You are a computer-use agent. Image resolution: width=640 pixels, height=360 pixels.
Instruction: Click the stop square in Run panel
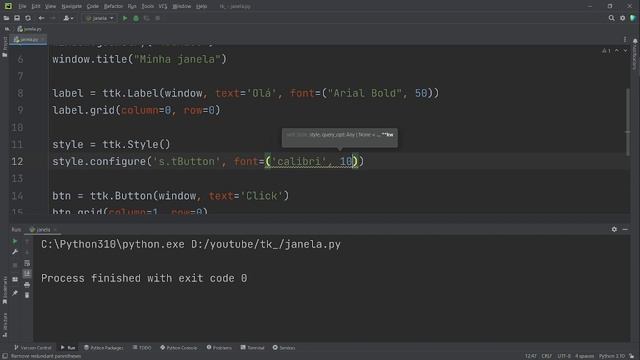[15, 265]
